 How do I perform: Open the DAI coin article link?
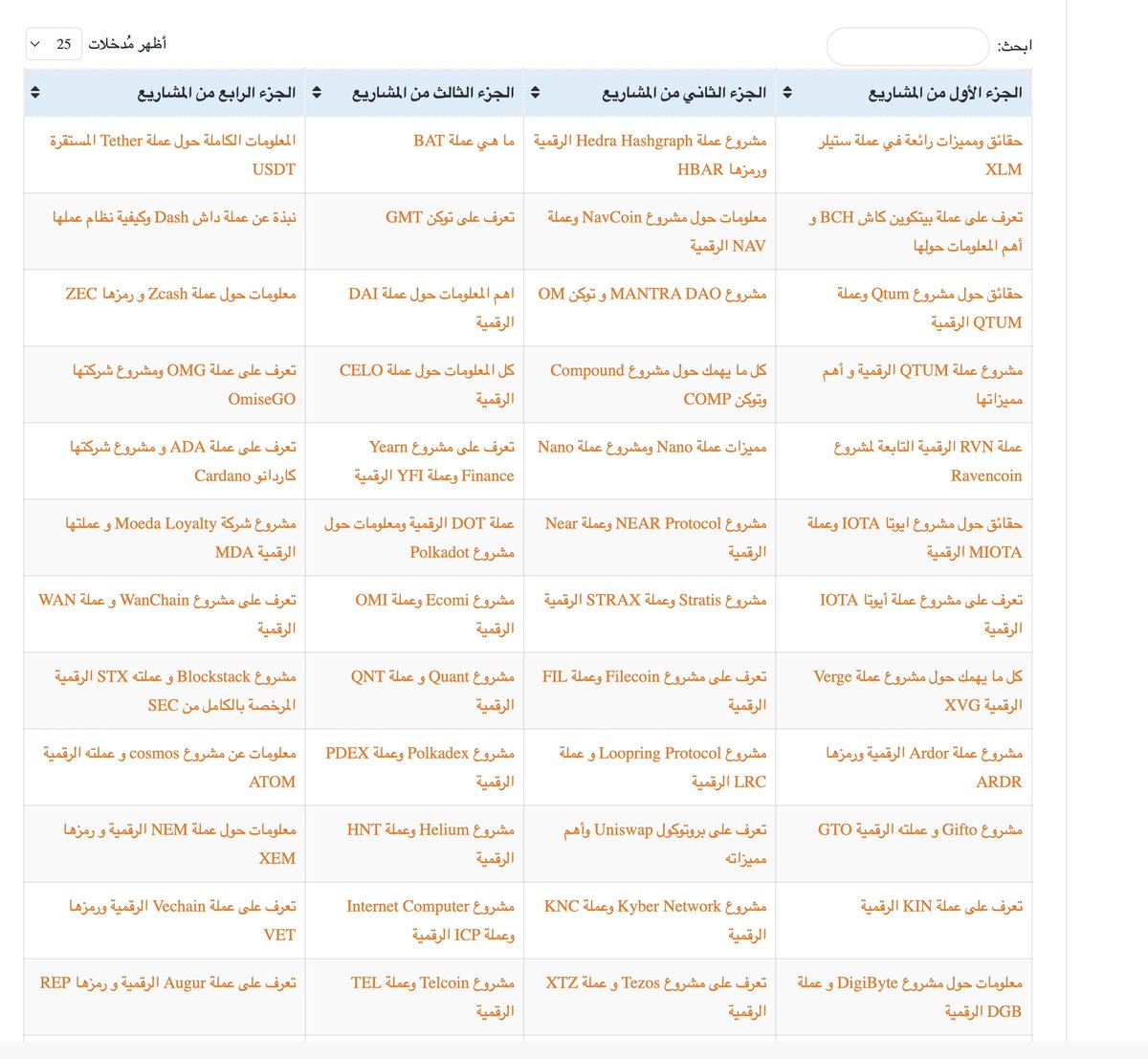(x=431, y=308)
